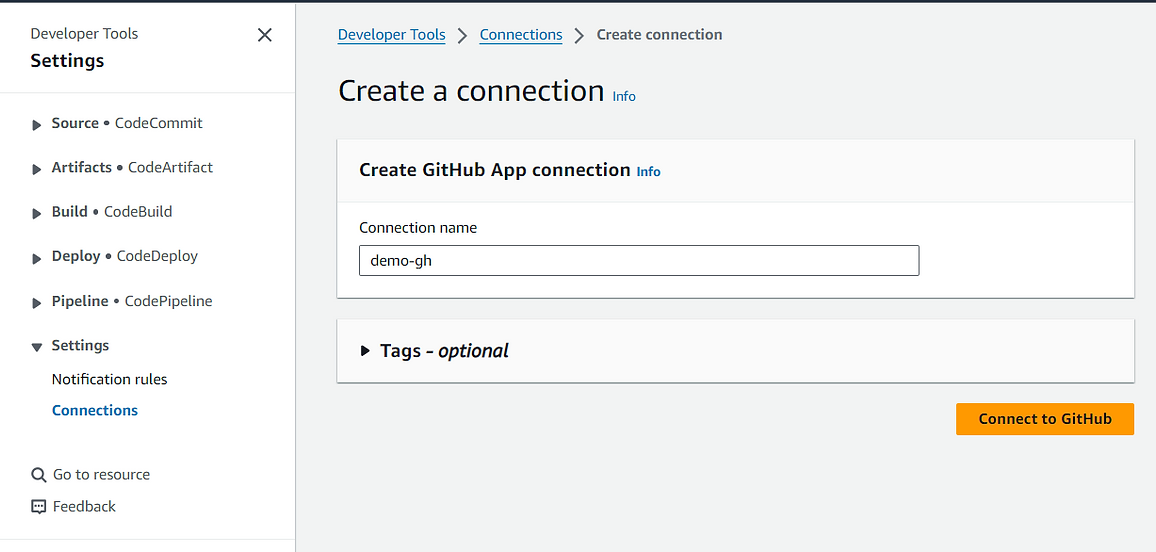
Task: Expand the Artifacts CodeArtifact section
Action: [x=37, y=170]
